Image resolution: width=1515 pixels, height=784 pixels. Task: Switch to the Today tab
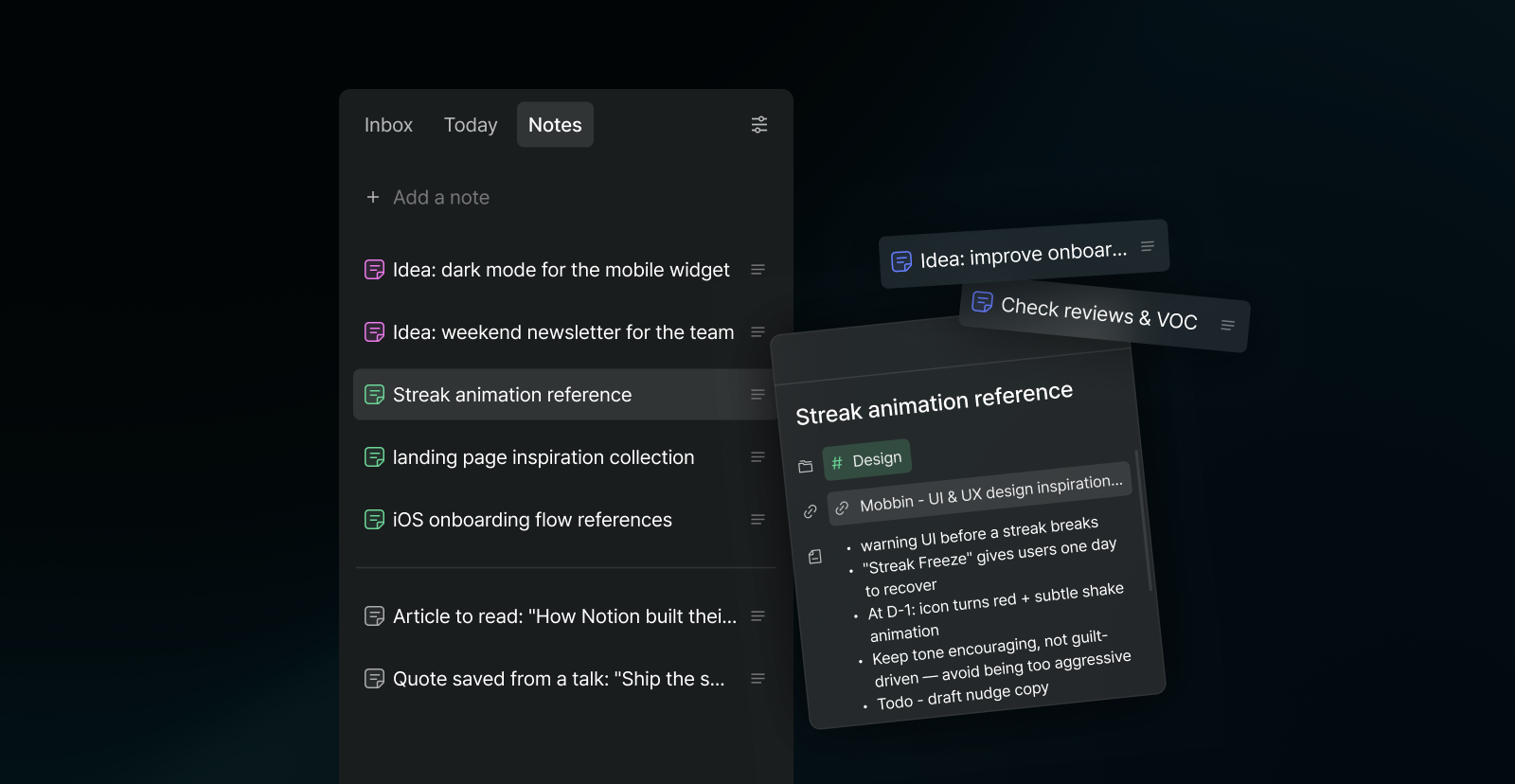[x=471, y=125]
